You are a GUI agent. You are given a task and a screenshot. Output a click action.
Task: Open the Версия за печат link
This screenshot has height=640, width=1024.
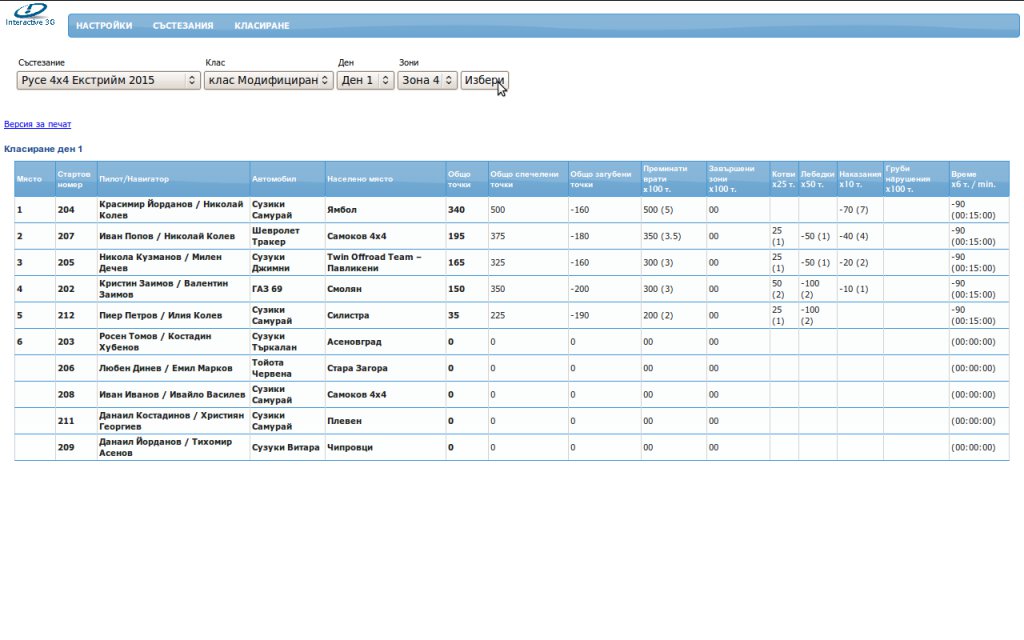click(x=38, y=124)
